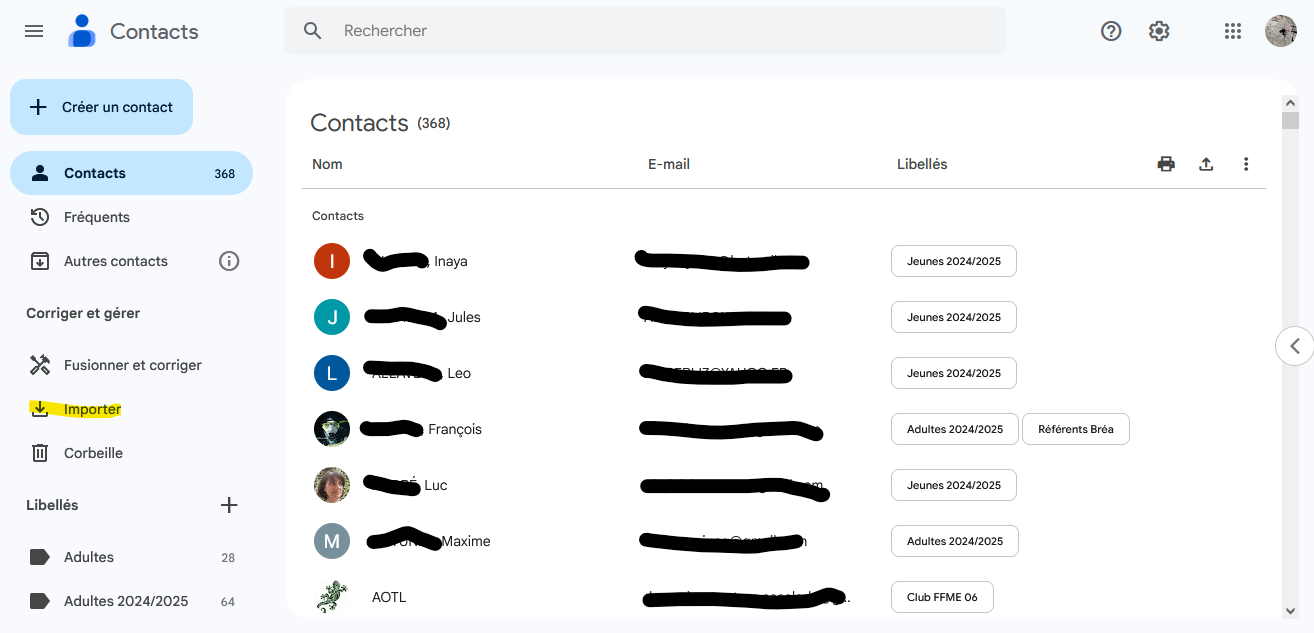
Task: Open the Help icon in header
Action: (1111, 31)
